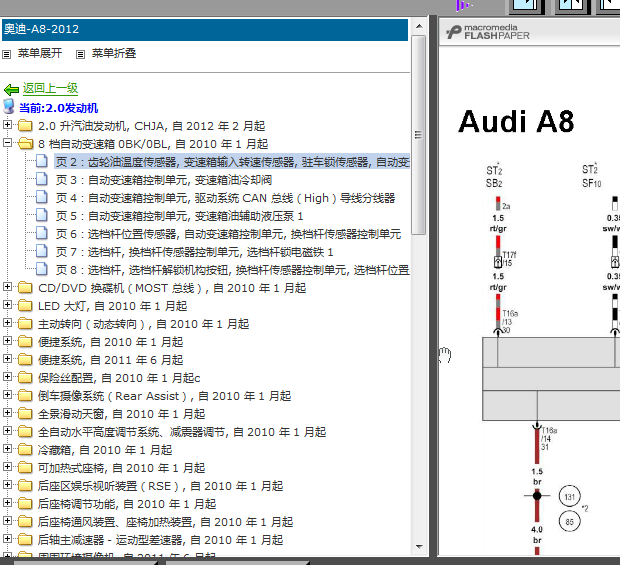Click the folder icon of 倒车摄像系统
This screenshot has height=565, width=620.
point(25,396)
